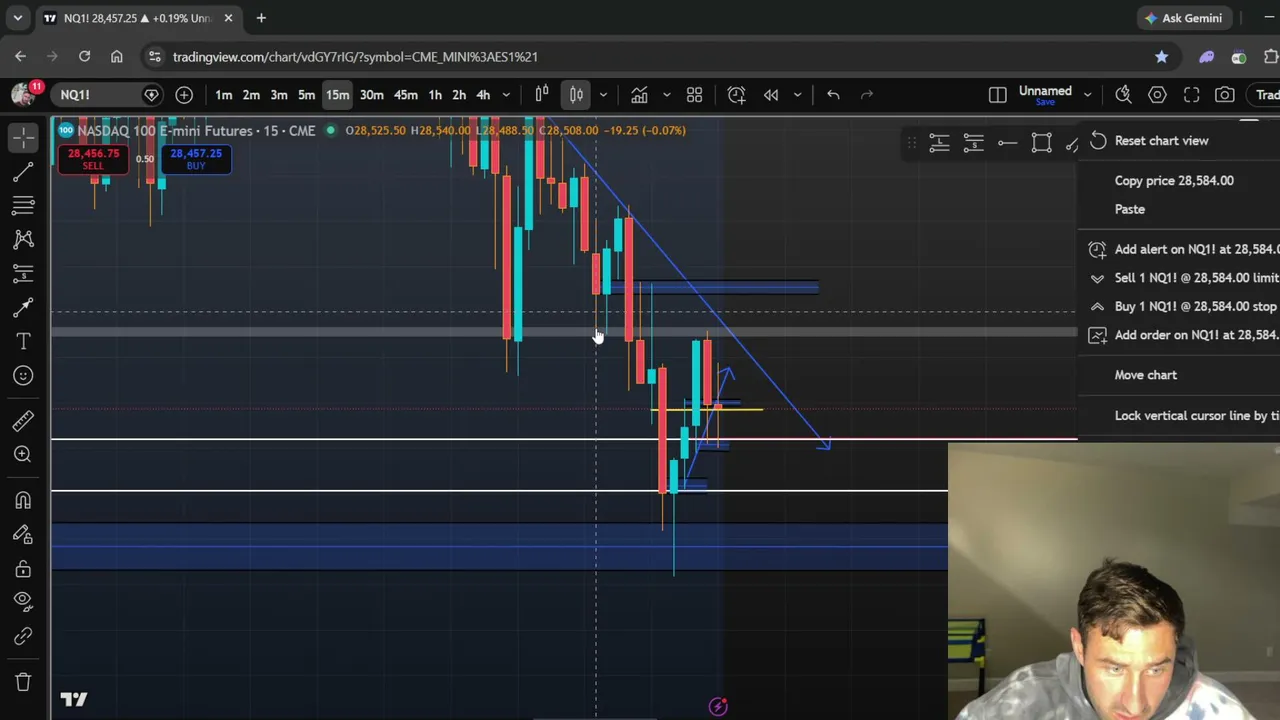Switch to the 2h timeframe
The width and height of the screenshot is (1280, 720).
[x=459, y=95]
